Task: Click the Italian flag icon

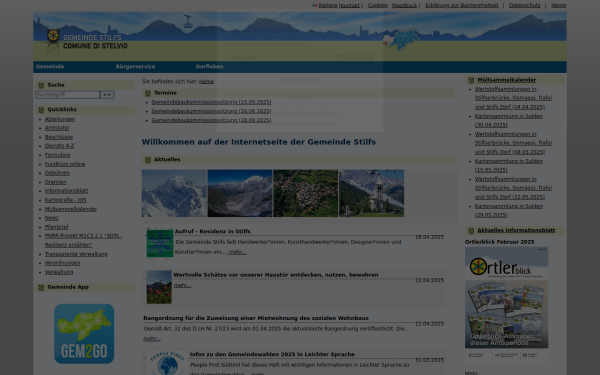Action: point(315,5)
